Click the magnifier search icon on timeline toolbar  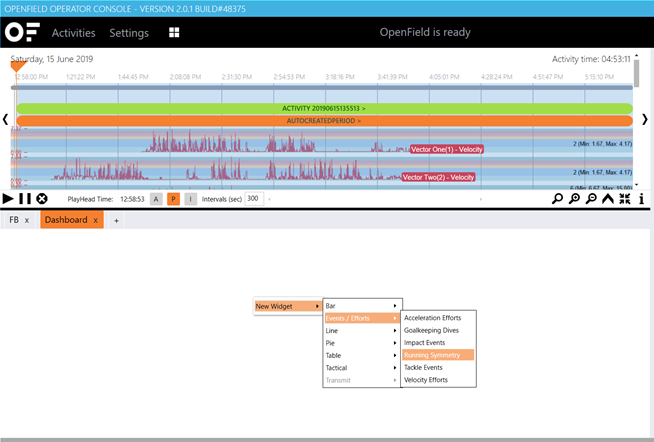557,198
